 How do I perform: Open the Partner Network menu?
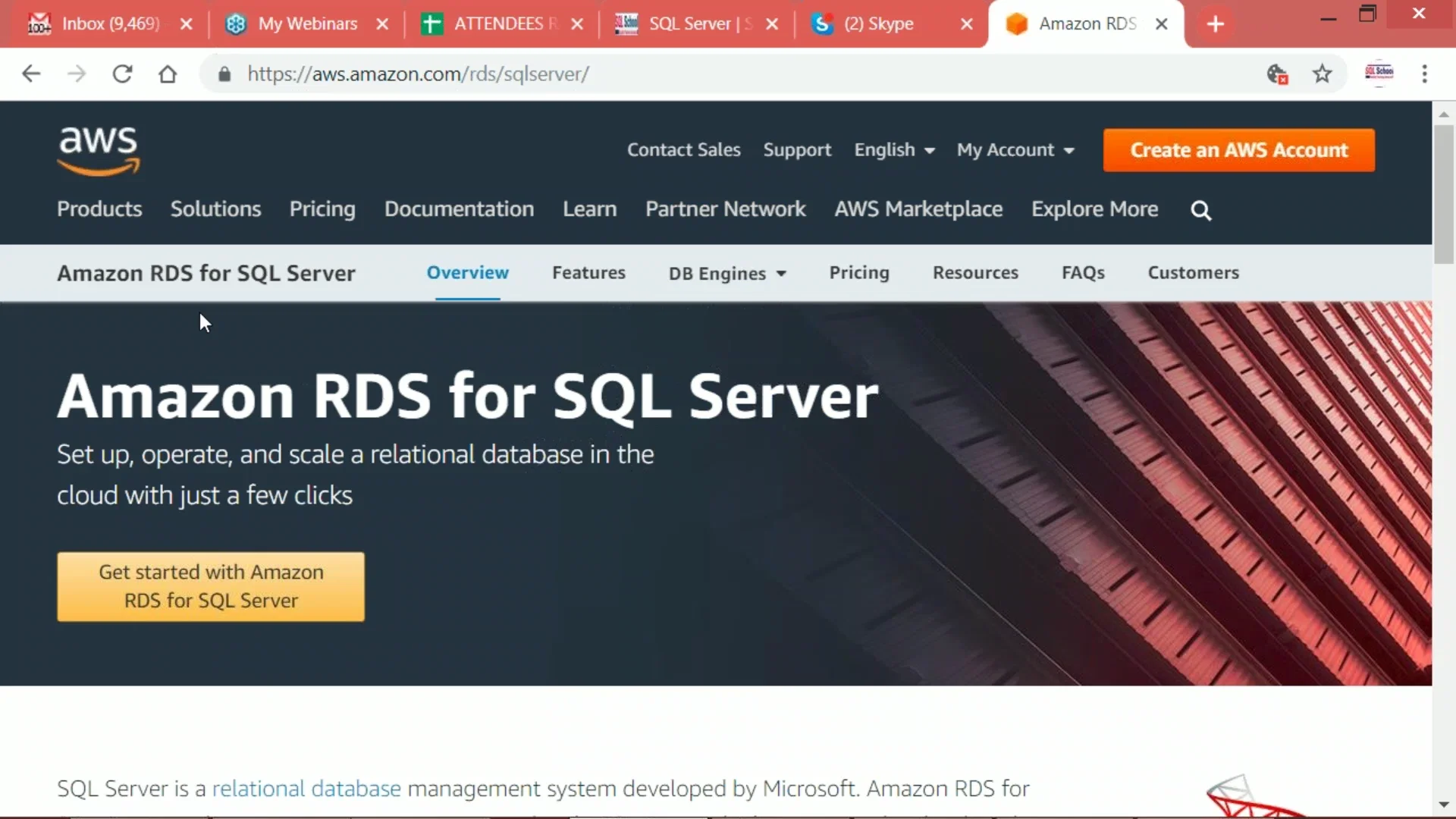coord(726,209)
